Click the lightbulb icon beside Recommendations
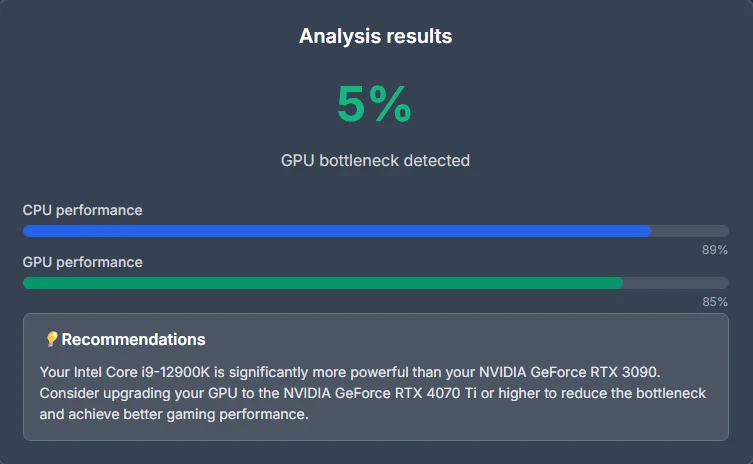 click(x=52, y=340)
